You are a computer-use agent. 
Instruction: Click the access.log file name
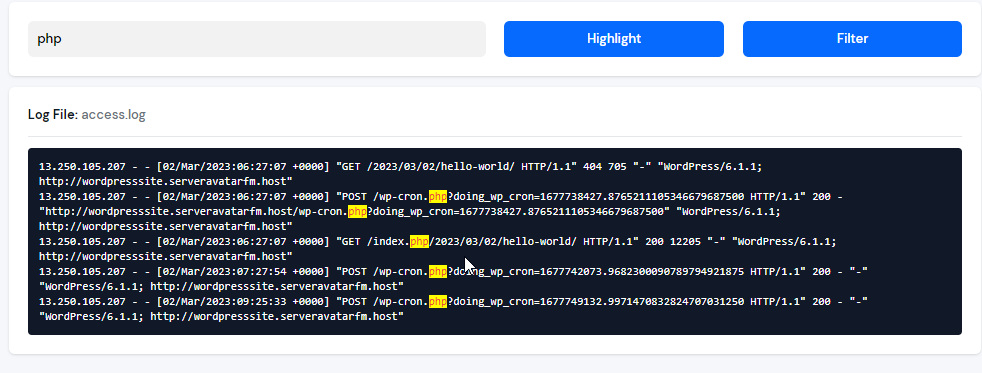point(113,115)
